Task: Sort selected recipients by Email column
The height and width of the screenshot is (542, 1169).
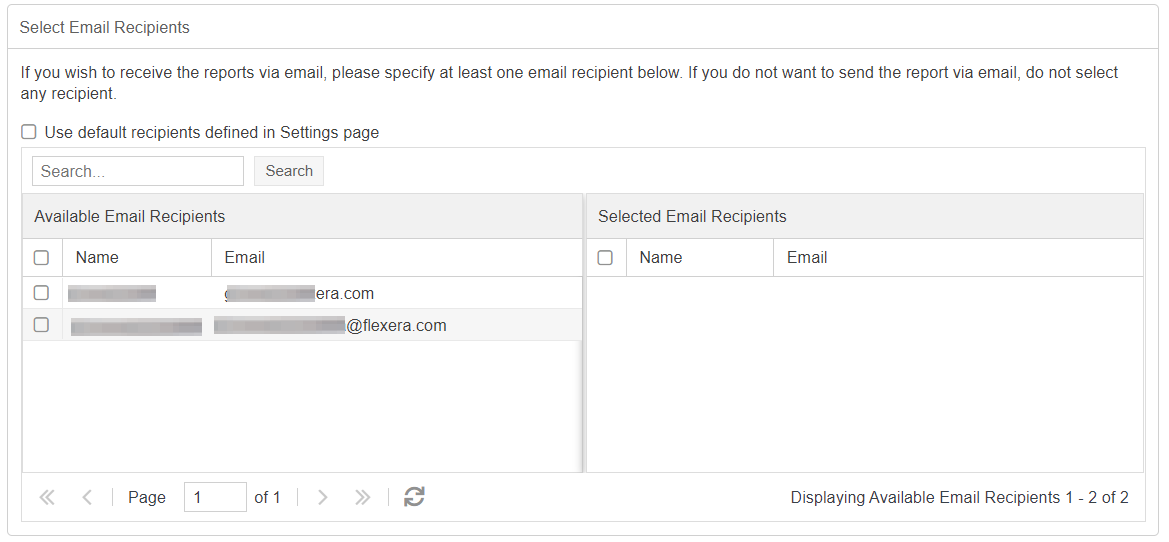Action: [x=807, y=258]
